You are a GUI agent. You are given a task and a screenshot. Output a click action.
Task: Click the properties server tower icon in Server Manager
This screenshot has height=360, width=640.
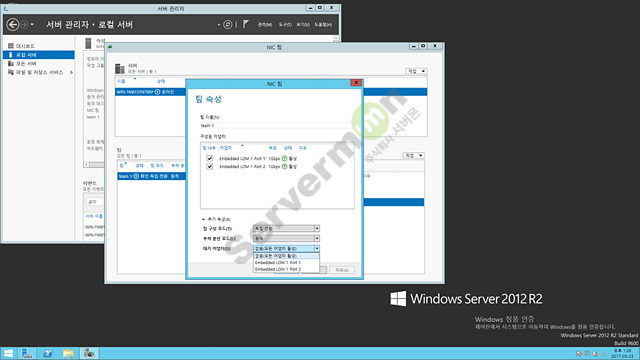coord(88,43)
